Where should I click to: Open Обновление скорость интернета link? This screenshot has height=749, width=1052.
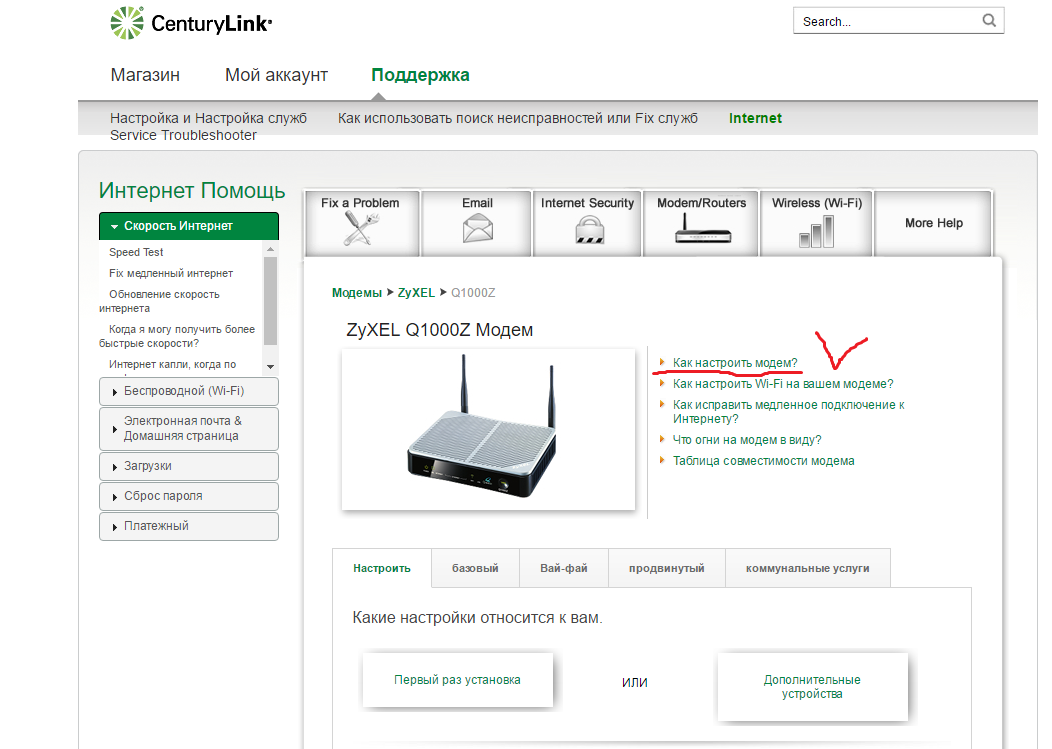coord(160,301)
